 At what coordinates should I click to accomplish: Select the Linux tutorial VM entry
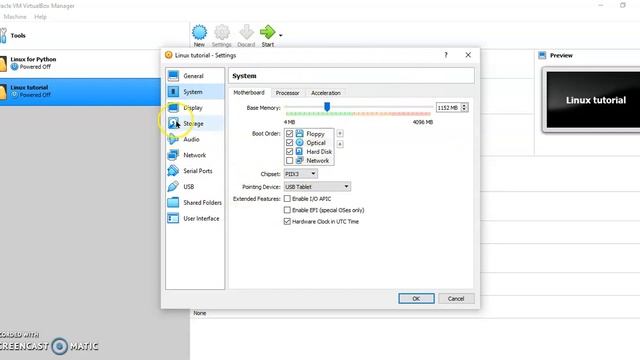(80, 92)
